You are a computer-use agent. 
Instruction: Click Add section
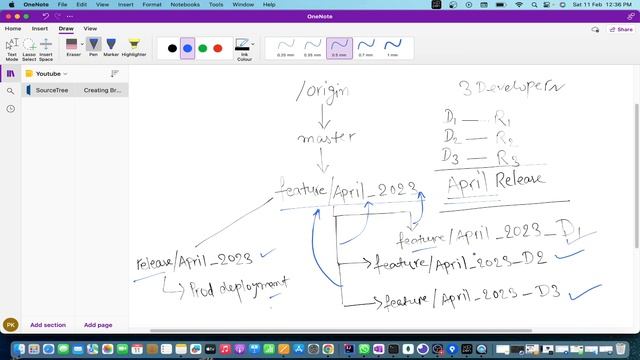coord(48,325)
